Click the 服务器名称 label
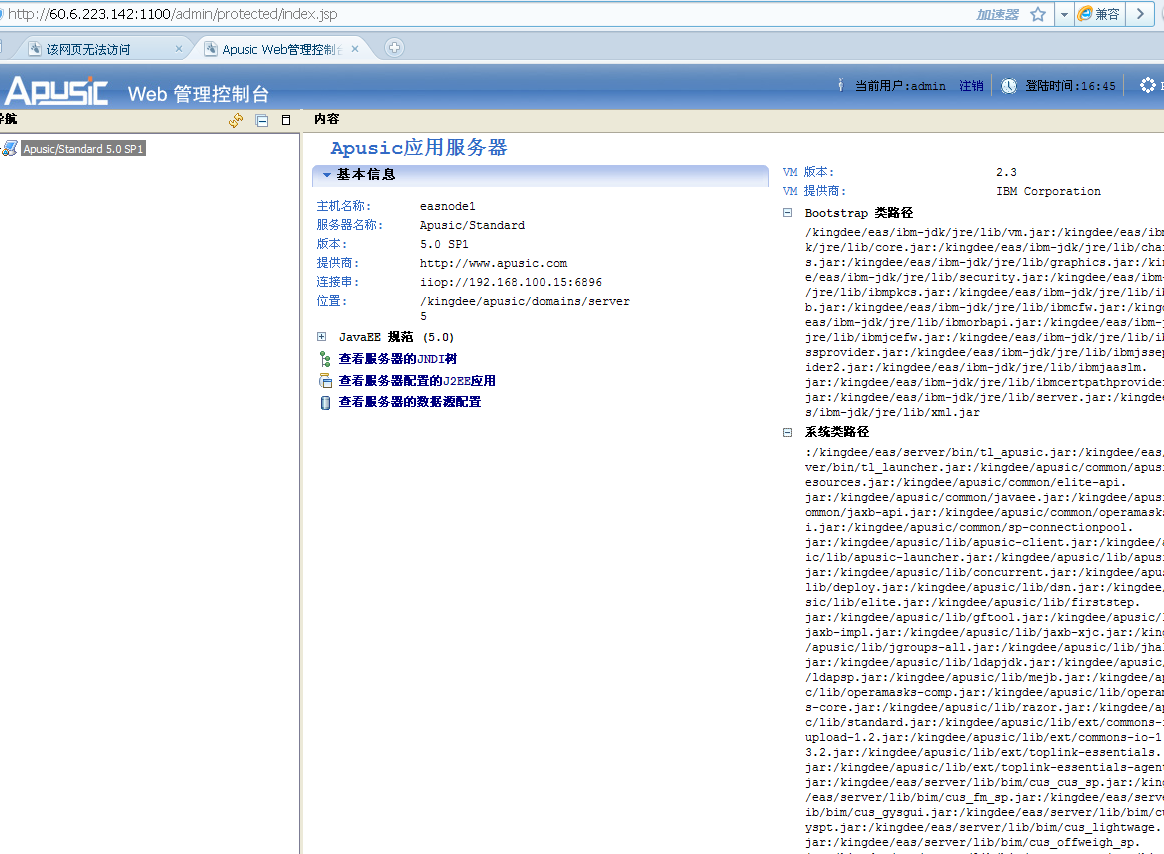 point(350,225)
